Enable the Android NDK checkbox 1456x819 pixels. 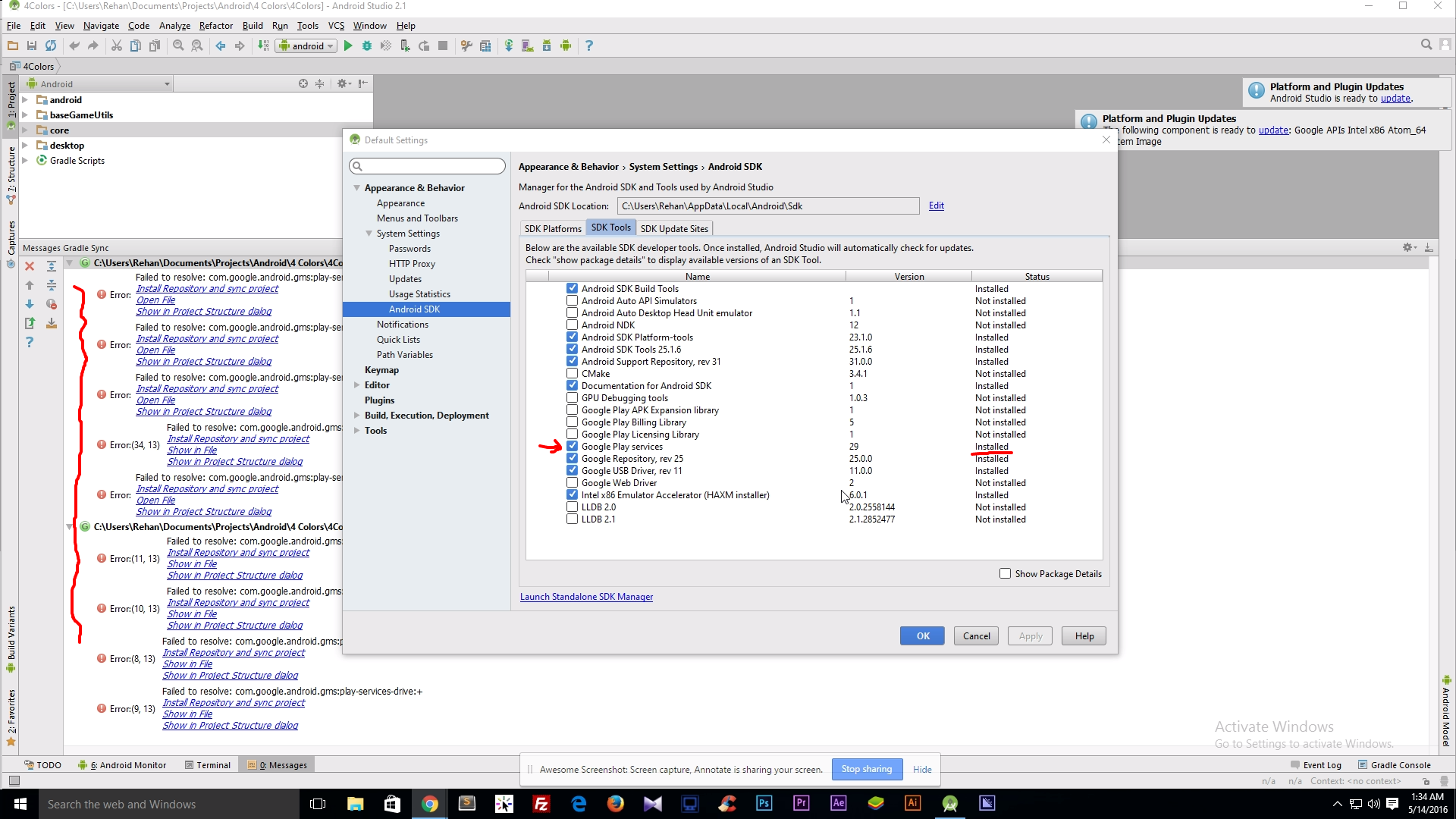(572, 325)
